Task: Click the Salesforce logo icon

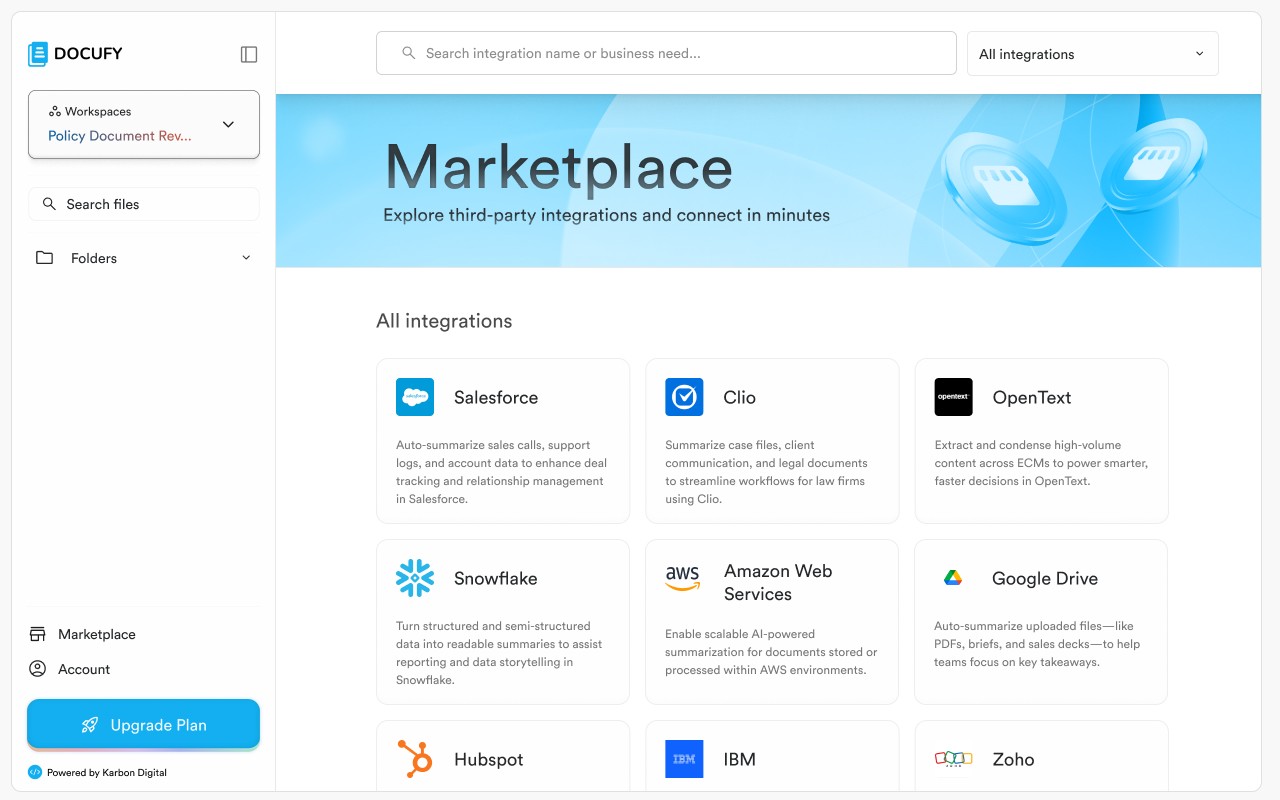Action: coord(415,397)
